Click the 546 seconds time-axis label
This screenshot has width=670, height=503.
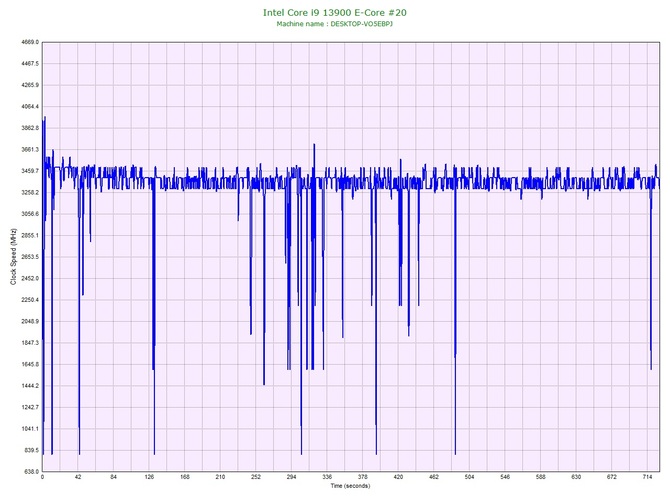505,477
